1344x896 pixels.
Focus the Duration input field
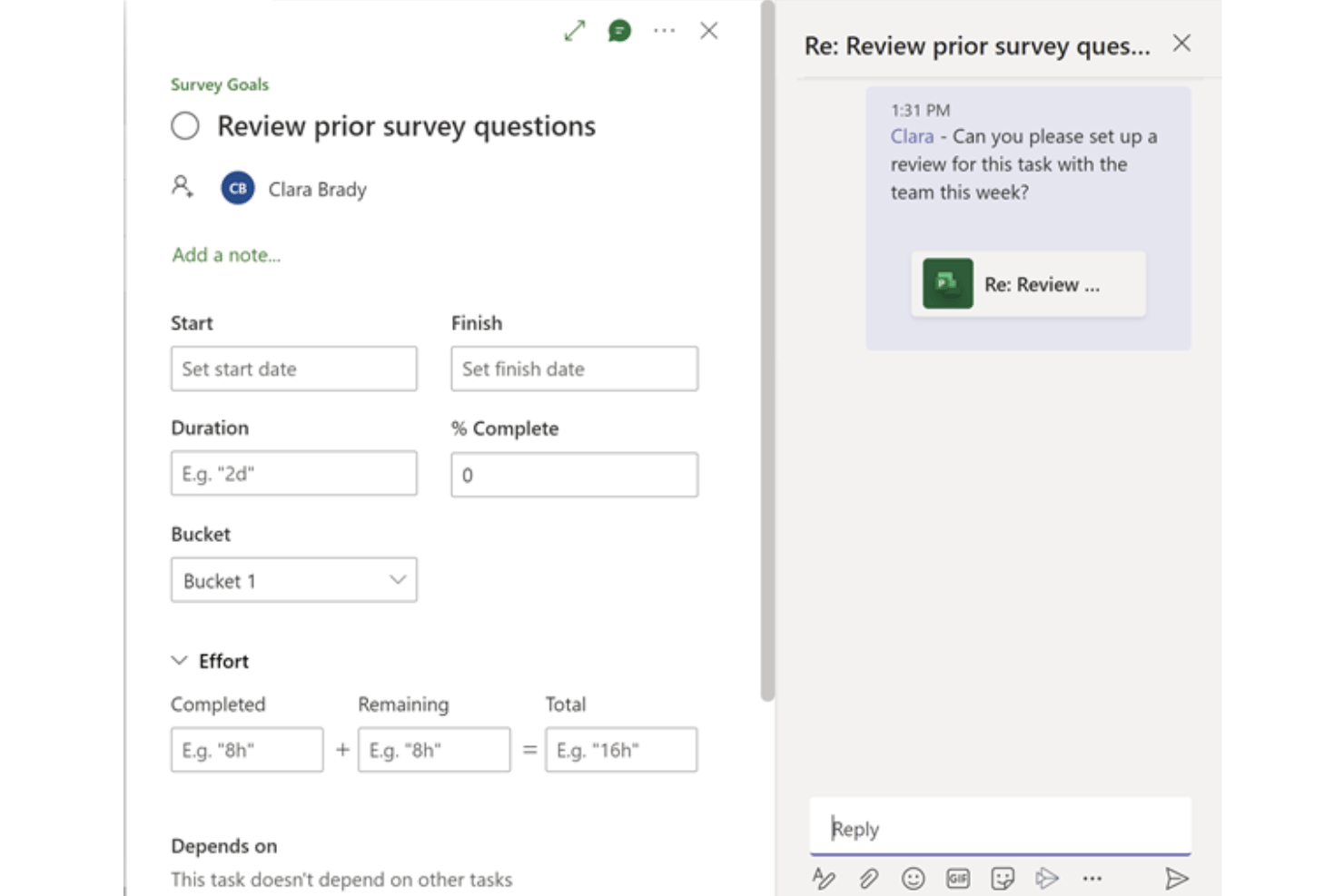[x=294, y=473]
